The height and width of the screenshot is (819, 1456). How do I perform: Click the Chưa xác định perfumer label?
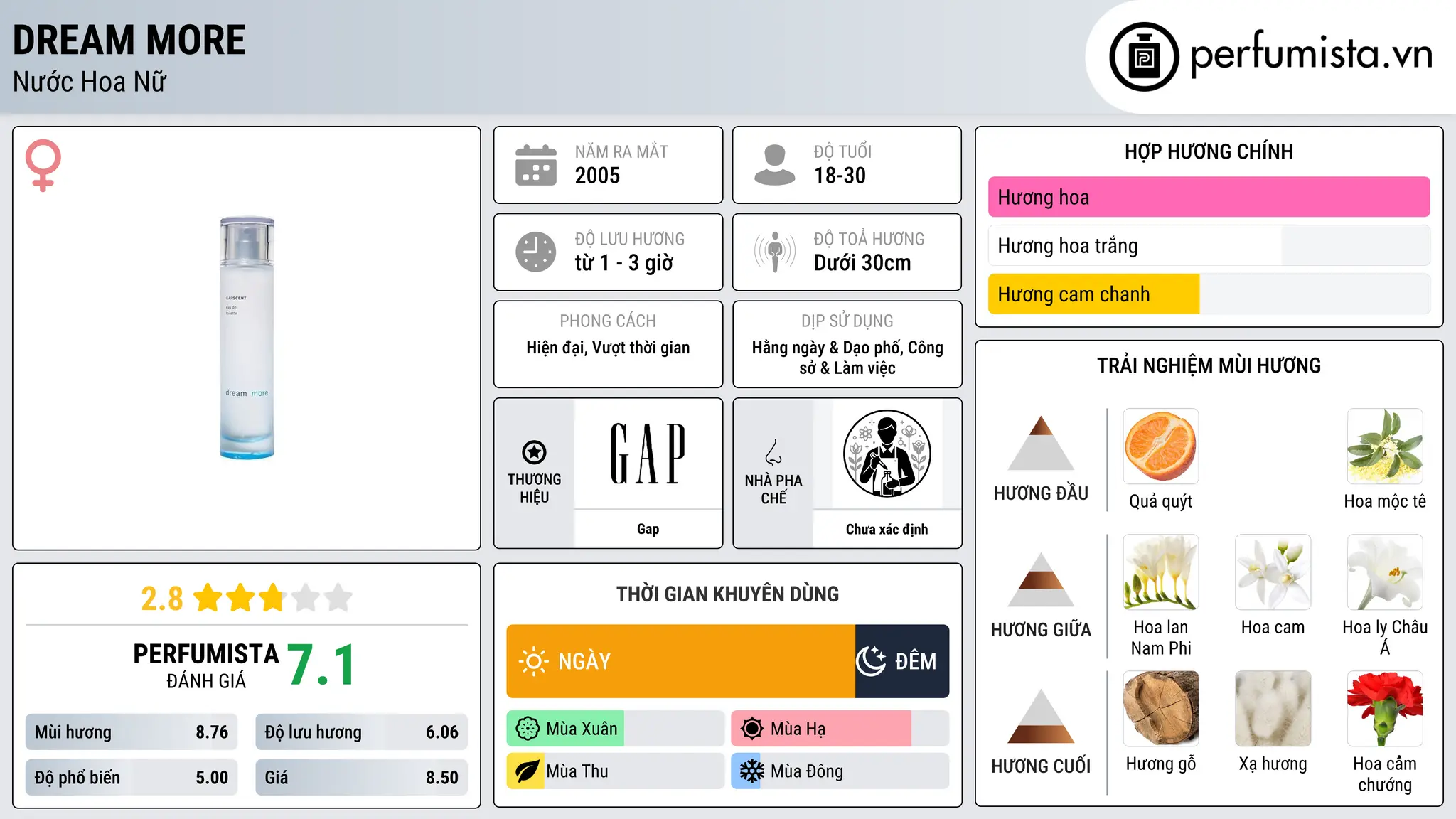[x=887, y=529]
